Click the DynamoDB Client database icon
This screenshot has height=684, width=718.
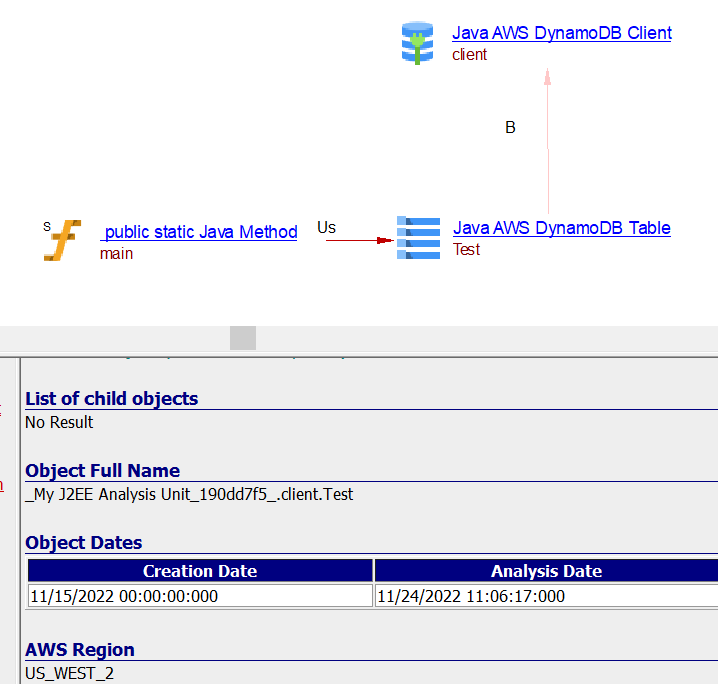[418, 43]
